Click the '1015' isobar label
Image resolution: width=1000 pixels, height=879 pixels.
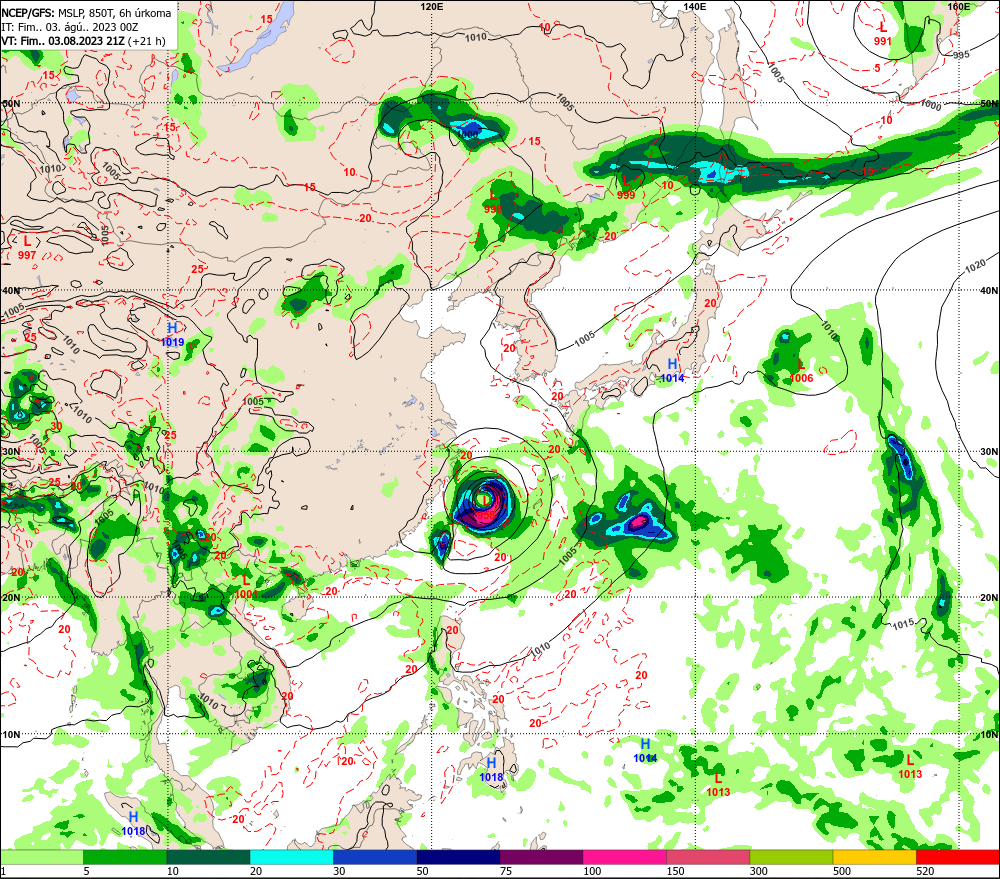point(902,624)
